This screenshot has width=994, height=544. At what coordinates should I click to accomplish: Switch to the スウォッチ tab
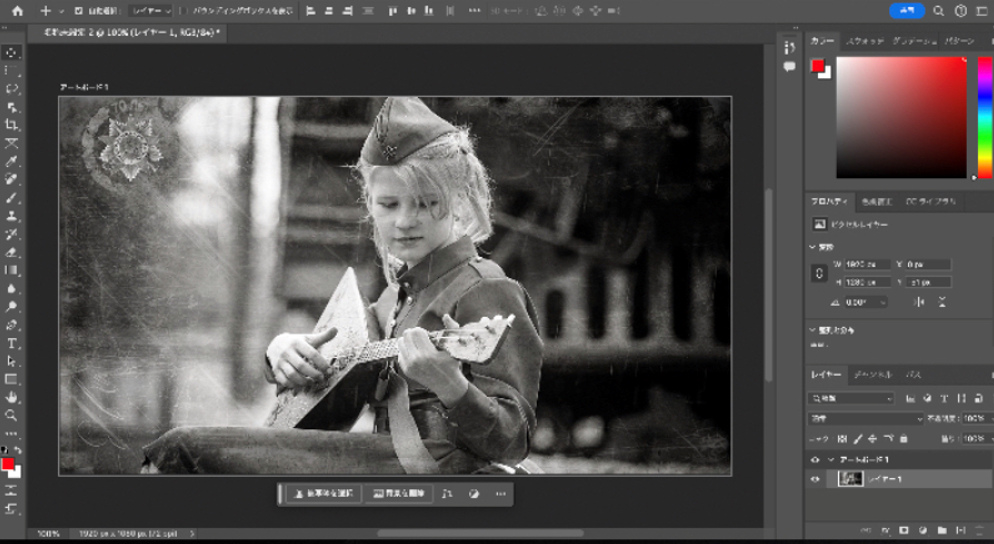(863, 41)
